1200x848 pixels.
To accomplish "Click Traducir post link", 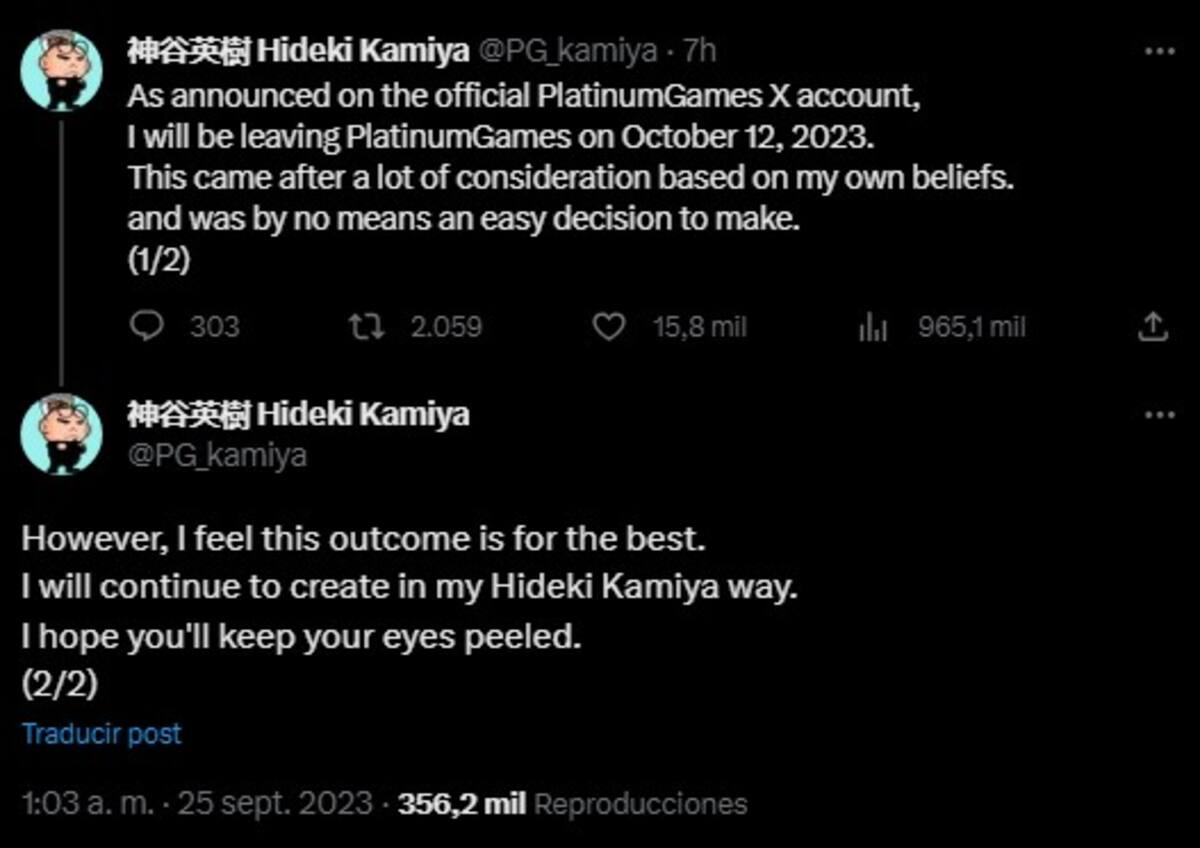I will coord(102,734).
